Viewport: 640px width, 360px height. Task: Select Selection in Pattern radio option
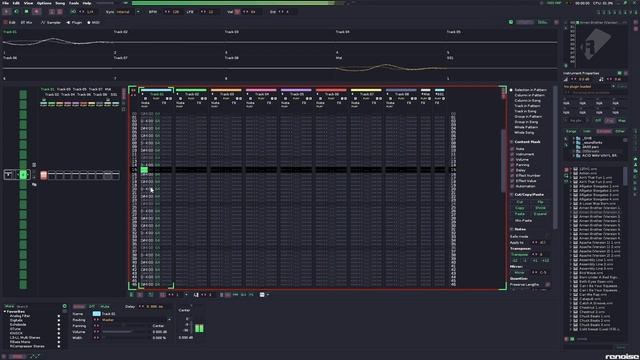tap(528, 90)
